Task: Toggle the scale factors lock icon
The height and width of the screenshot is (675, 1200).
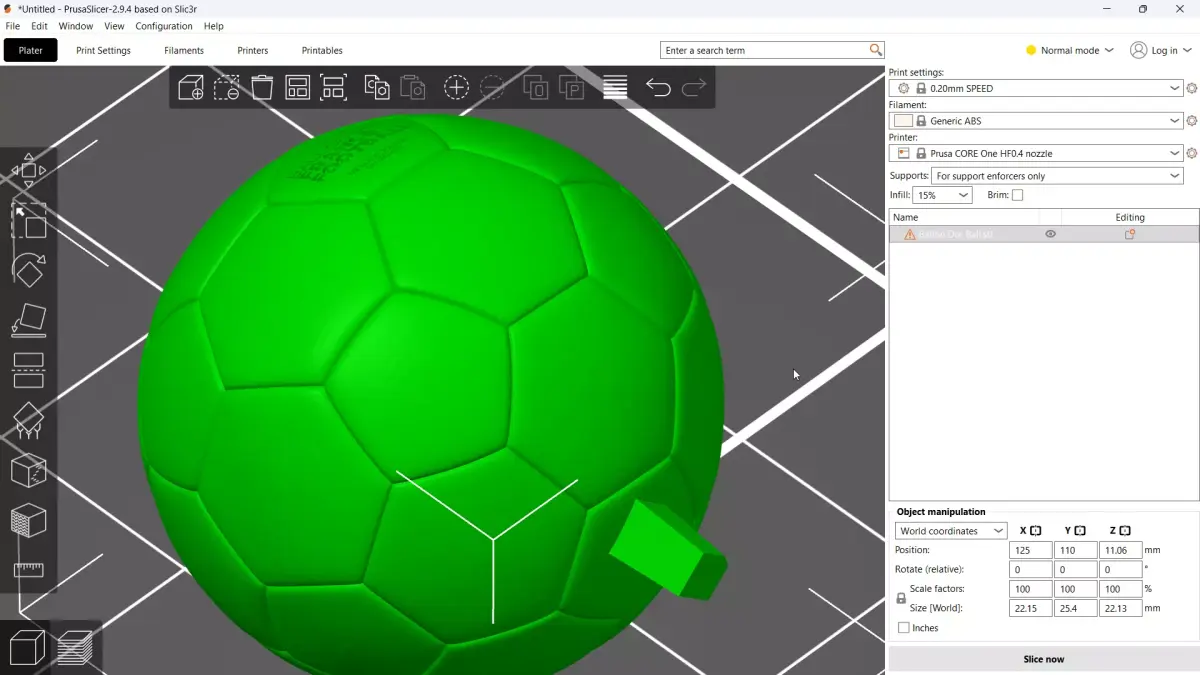Action: tap(901, 598)
